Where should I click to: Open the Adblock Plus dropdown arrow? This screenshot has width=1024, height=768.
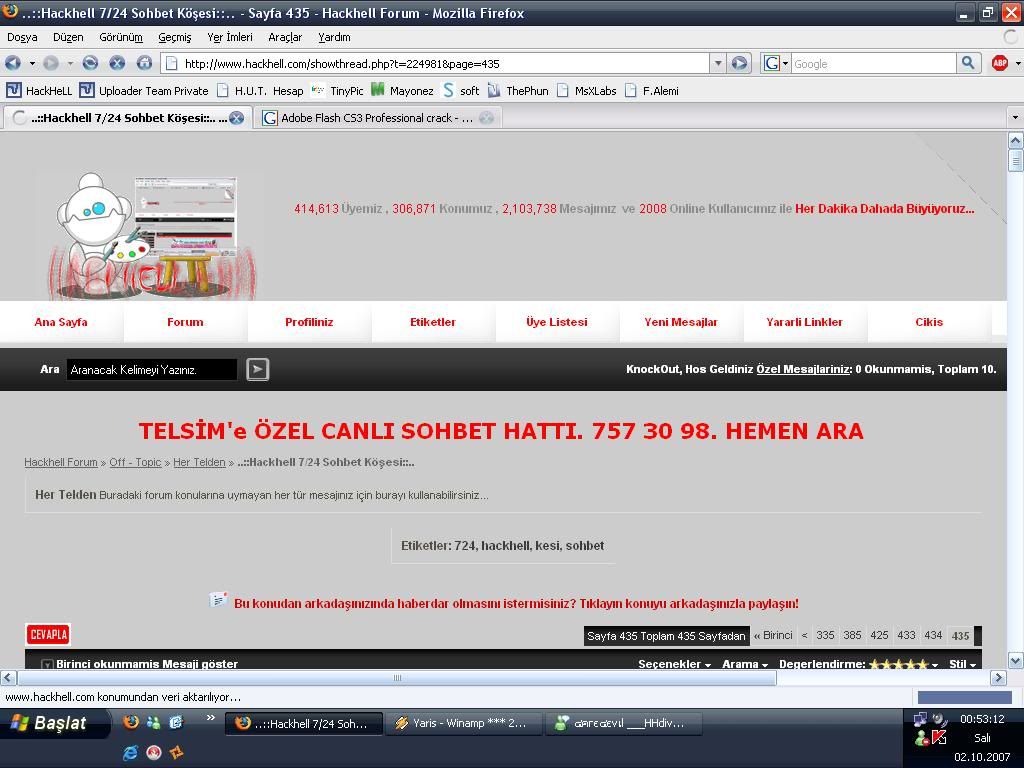pos(1017,63)
